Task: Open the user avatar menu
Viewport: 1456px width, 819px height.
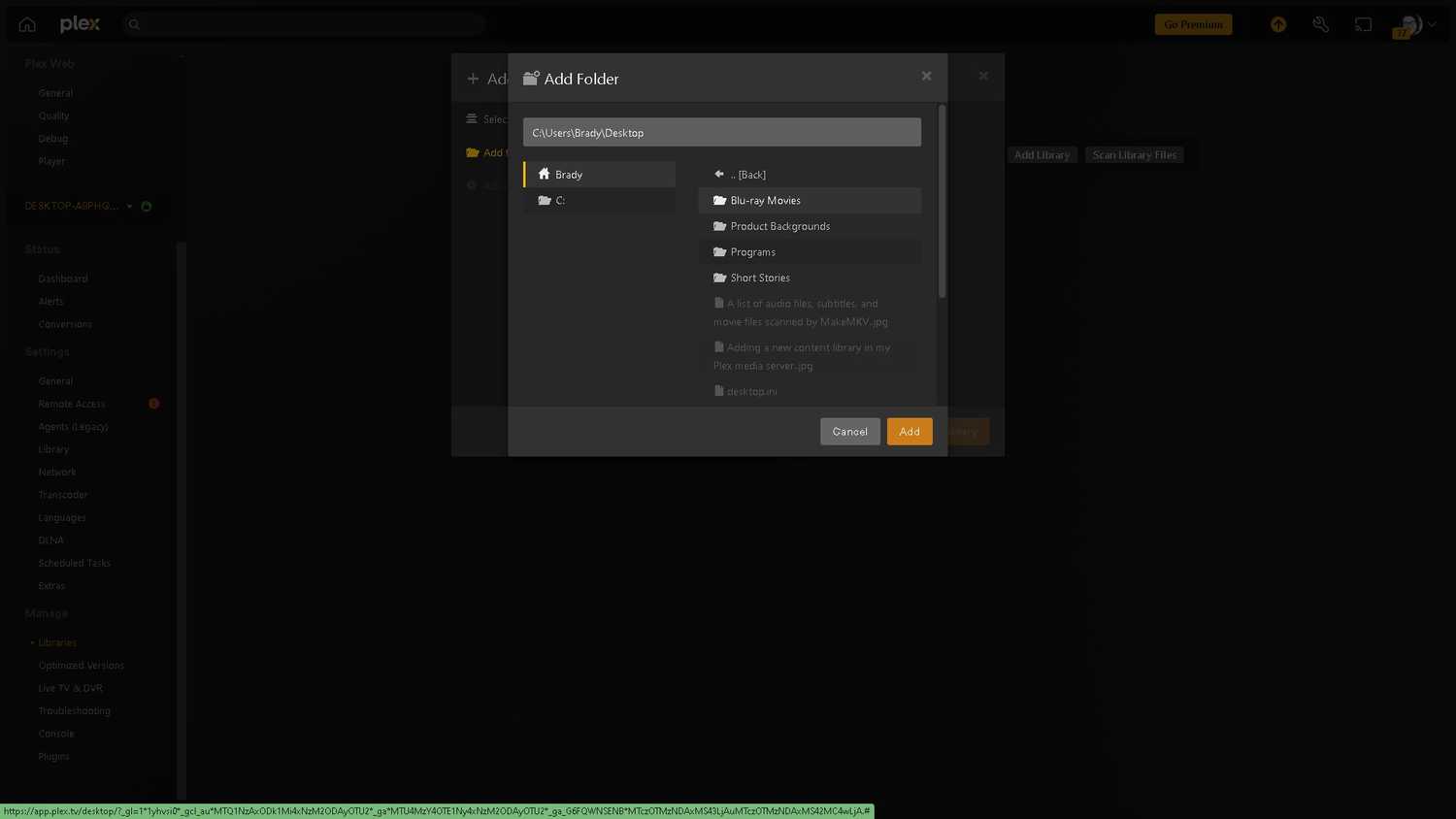Action: 1413,24
